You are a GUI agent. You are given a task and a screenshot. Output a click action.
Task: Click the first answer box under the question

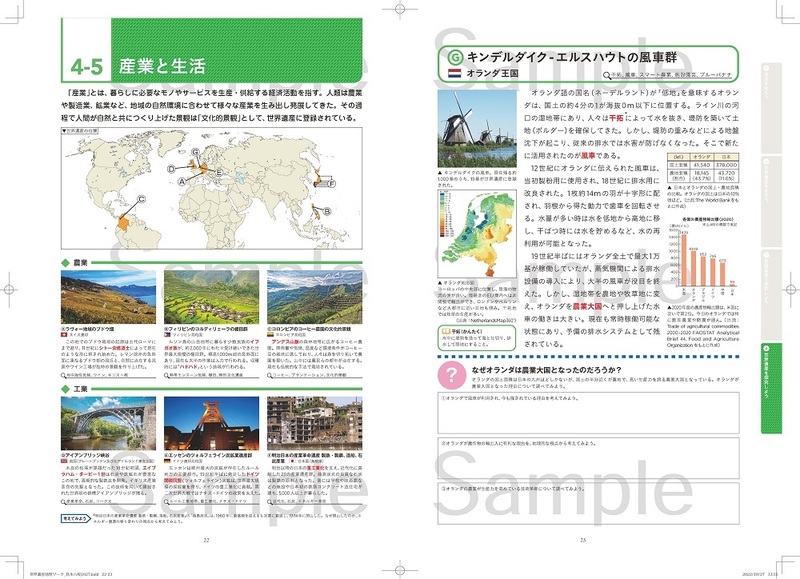click(588, 413)
